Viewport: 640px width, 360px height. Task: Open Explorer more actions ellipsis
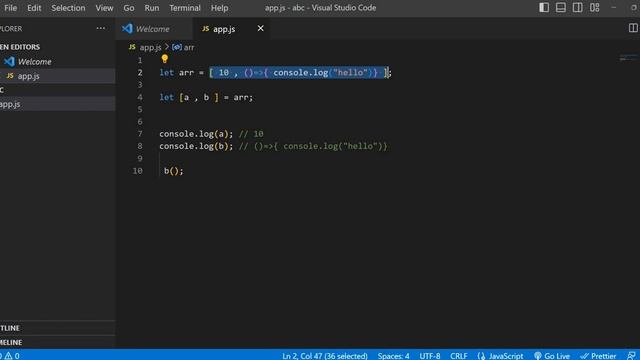click(100, 29)
